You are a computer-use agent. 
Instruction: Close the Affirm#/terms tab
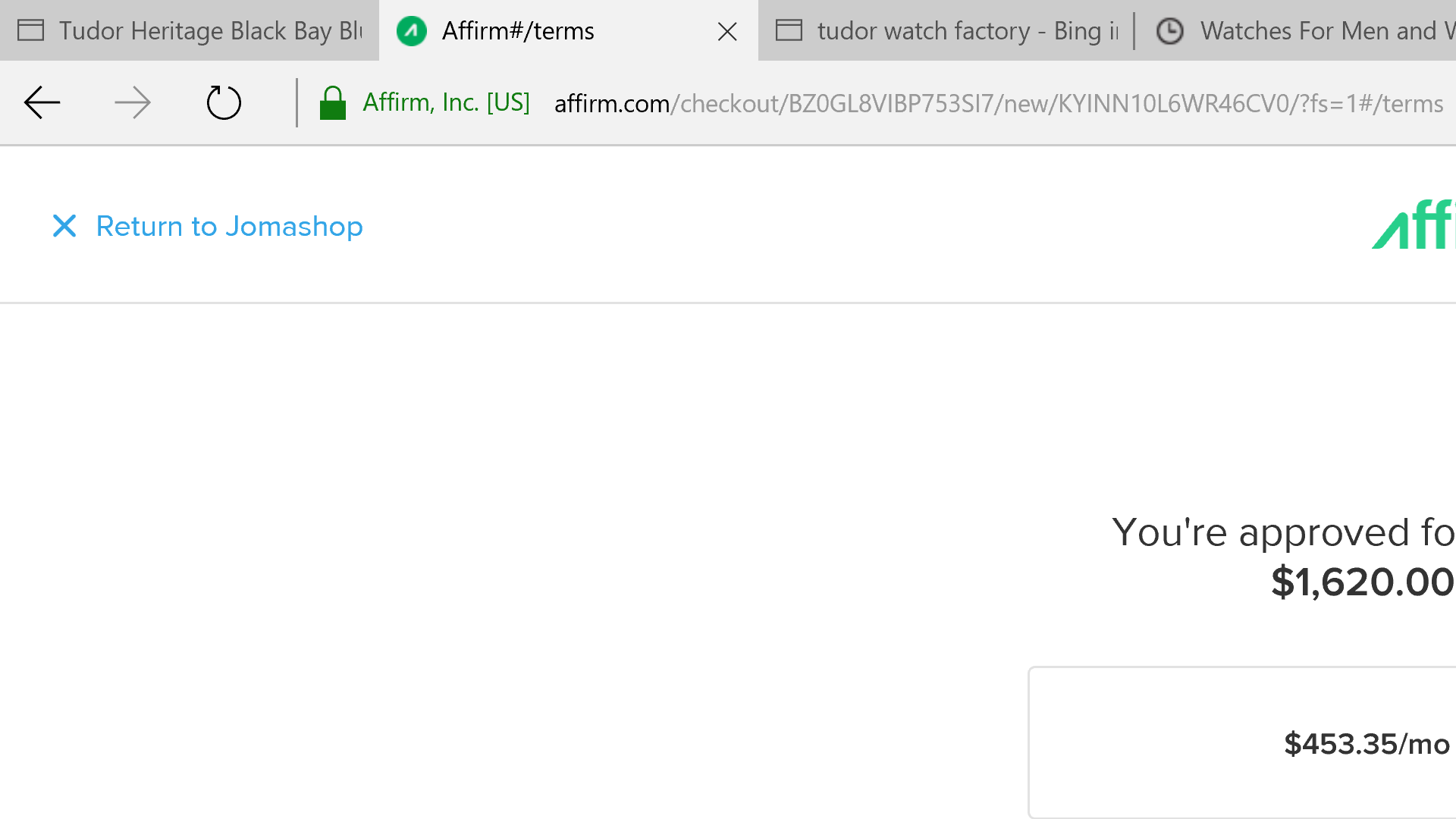tap(727, 32)
